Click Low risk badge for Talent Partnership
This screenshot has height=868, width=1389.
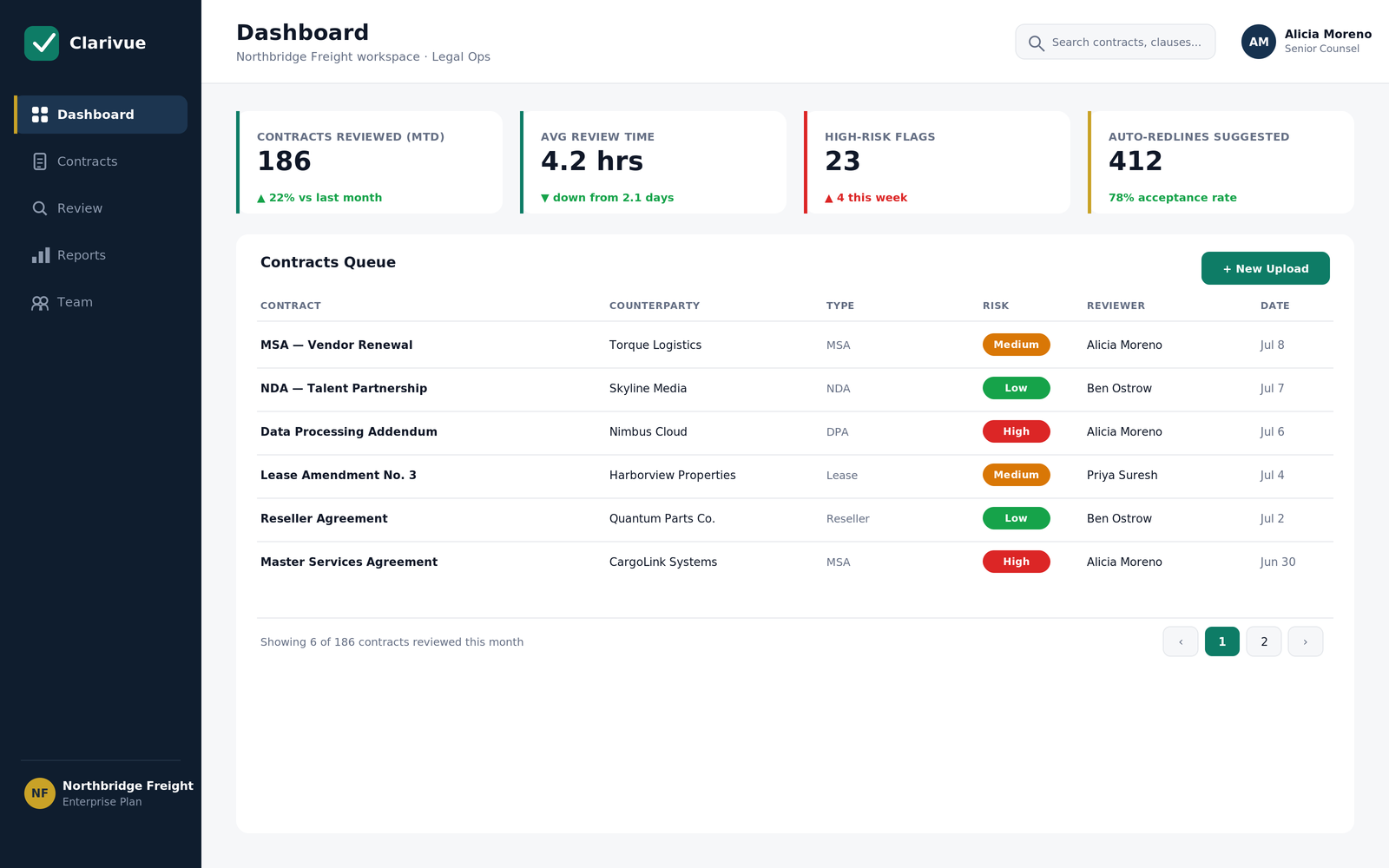(x=1017, y=388)
